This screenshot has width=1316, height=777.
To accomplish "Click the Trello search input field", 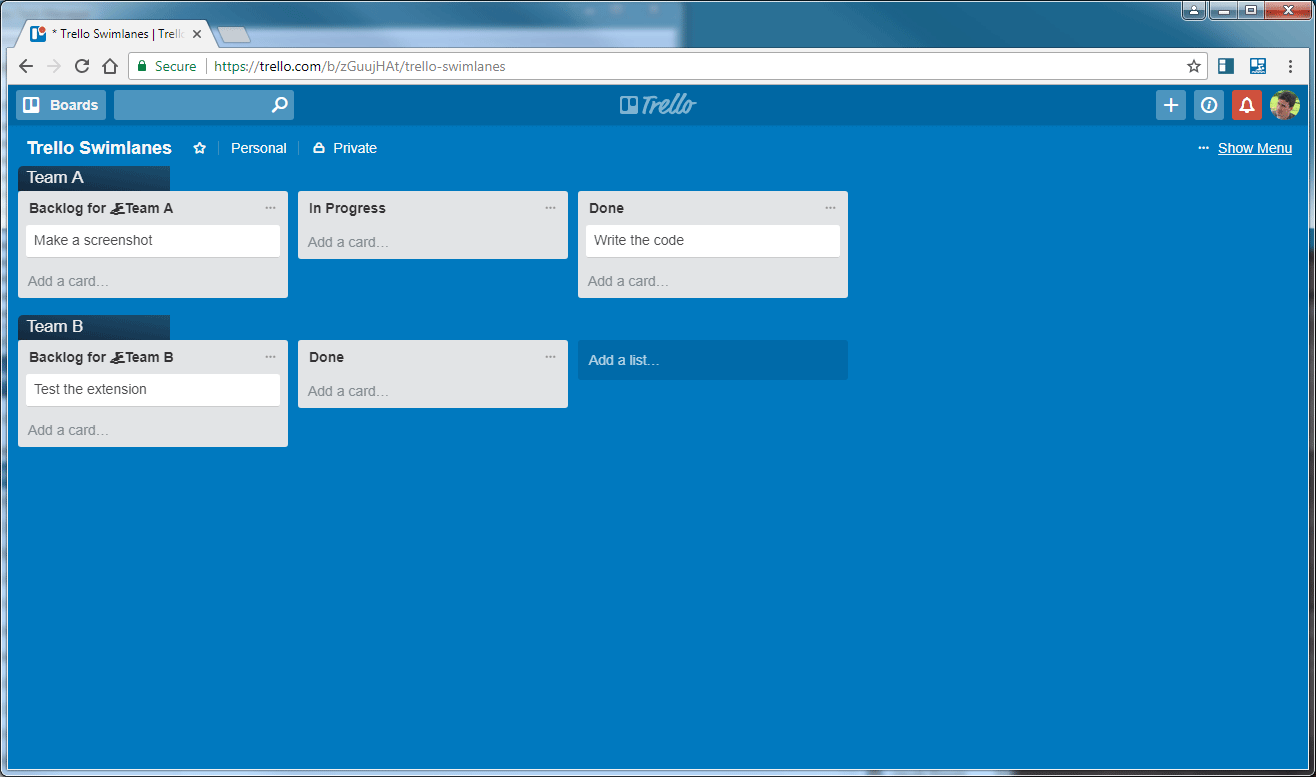I will [203, 105].
